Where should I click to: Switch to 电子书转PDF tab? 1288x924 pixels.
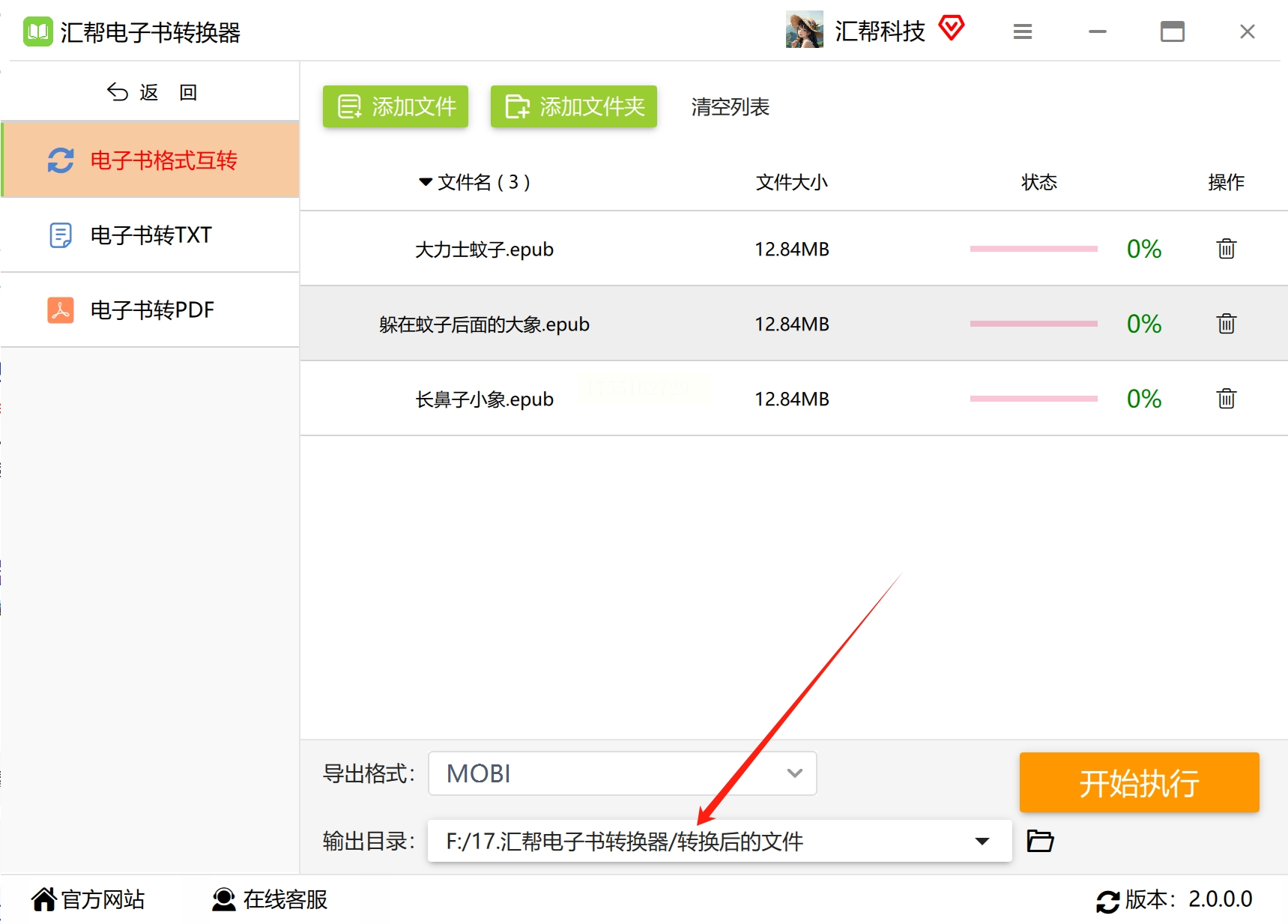[x=150, y=310]
